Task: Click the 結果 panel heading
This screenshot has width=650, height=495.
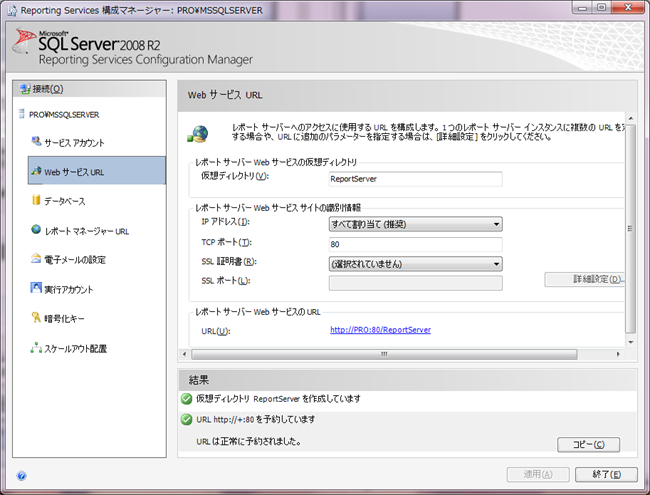Action: (199, 380)
